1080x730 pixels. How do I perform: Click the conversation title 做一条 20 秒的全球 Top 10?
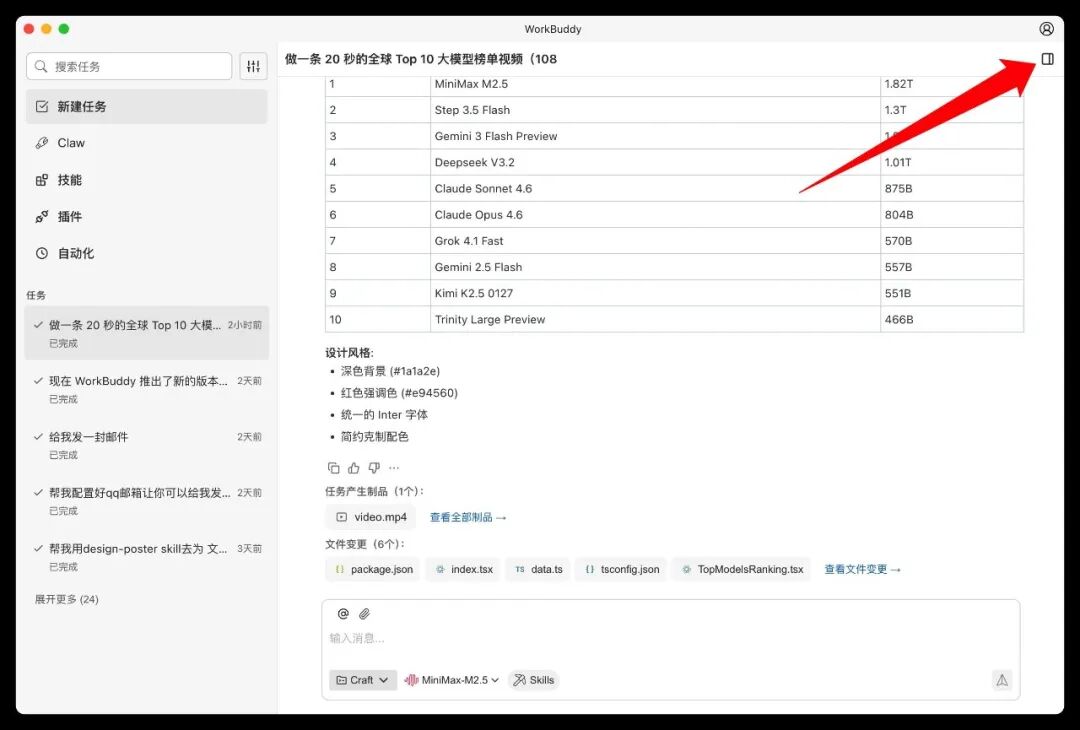point(421,59)
